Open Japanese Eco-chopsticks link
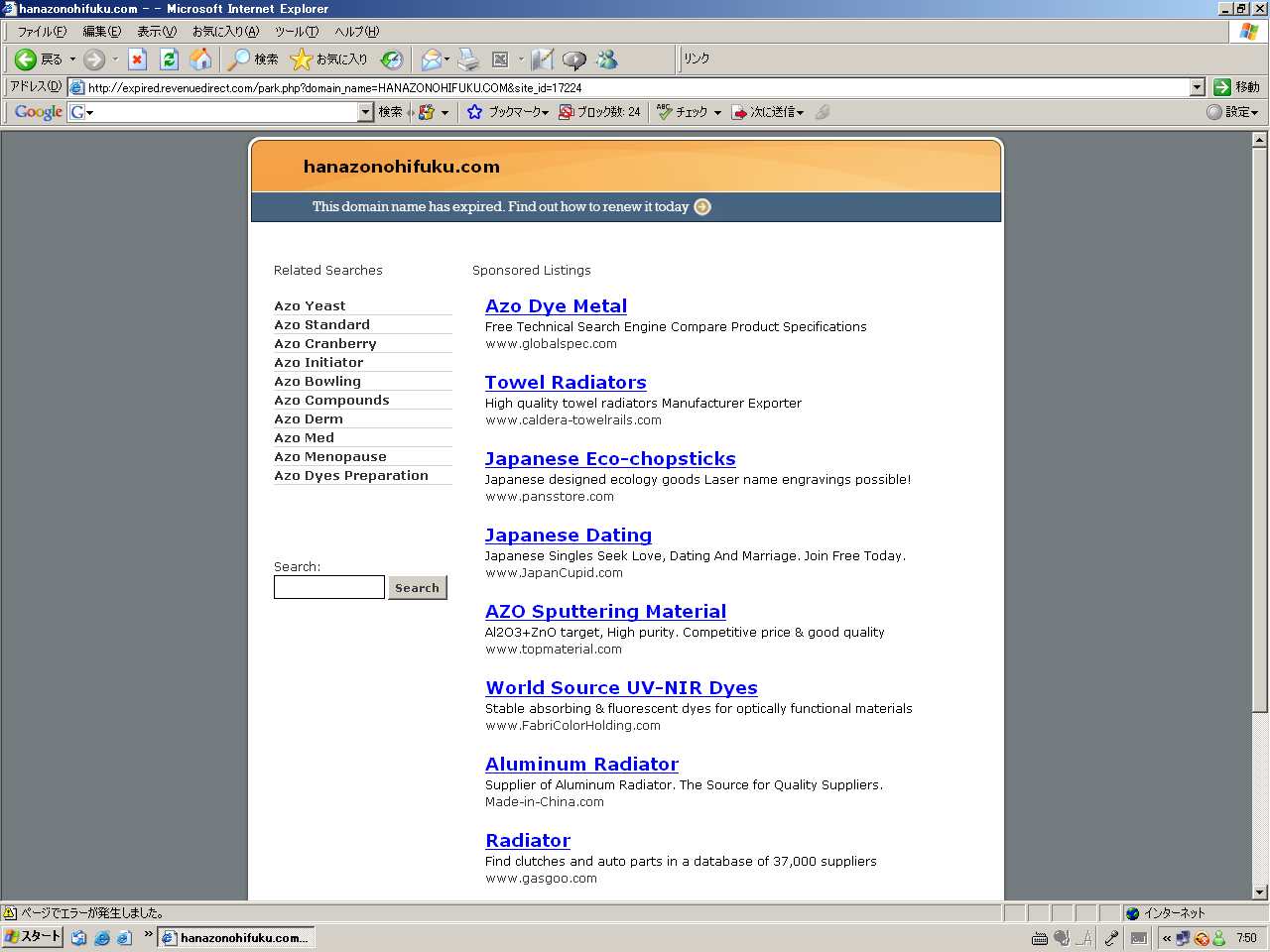This screenshot has width=1270, height=952. [x=610, y=459]
